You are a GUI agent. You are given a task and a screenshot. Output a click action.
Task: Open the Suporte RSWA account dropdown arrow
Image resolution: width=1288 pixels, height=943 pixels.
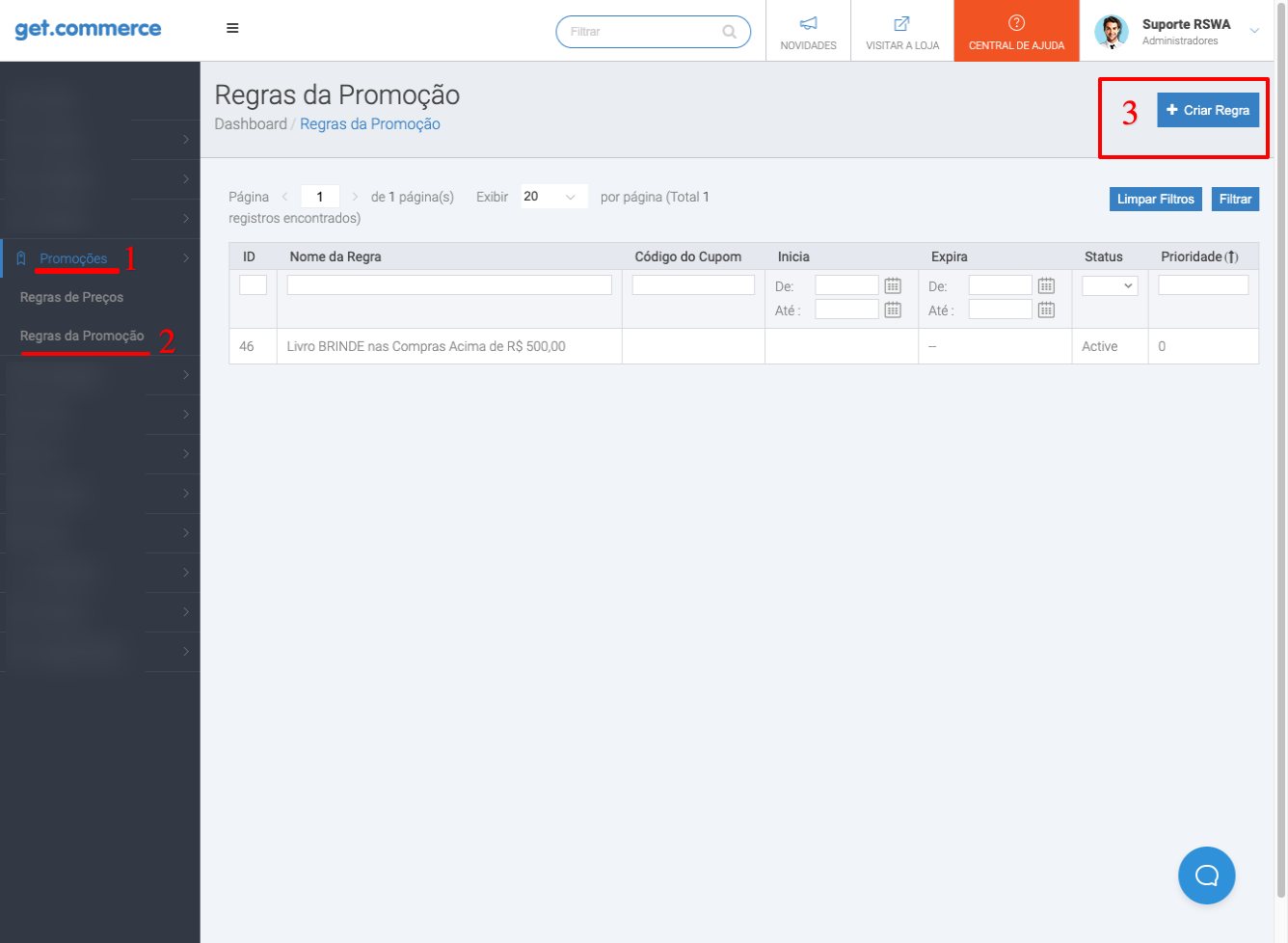(x=1254, y=31)
